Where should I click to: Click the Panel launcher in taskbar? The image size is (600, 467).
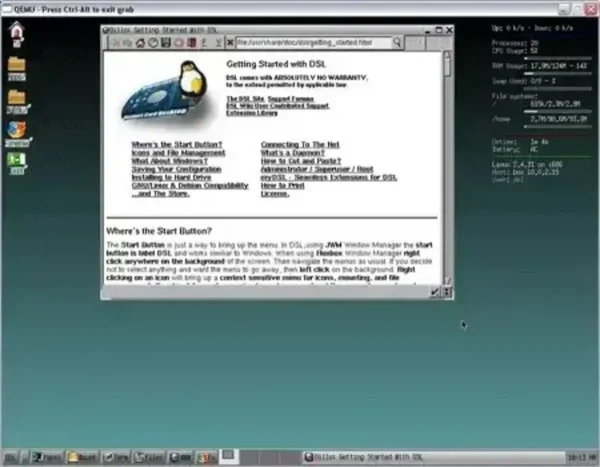pos(47,457)
